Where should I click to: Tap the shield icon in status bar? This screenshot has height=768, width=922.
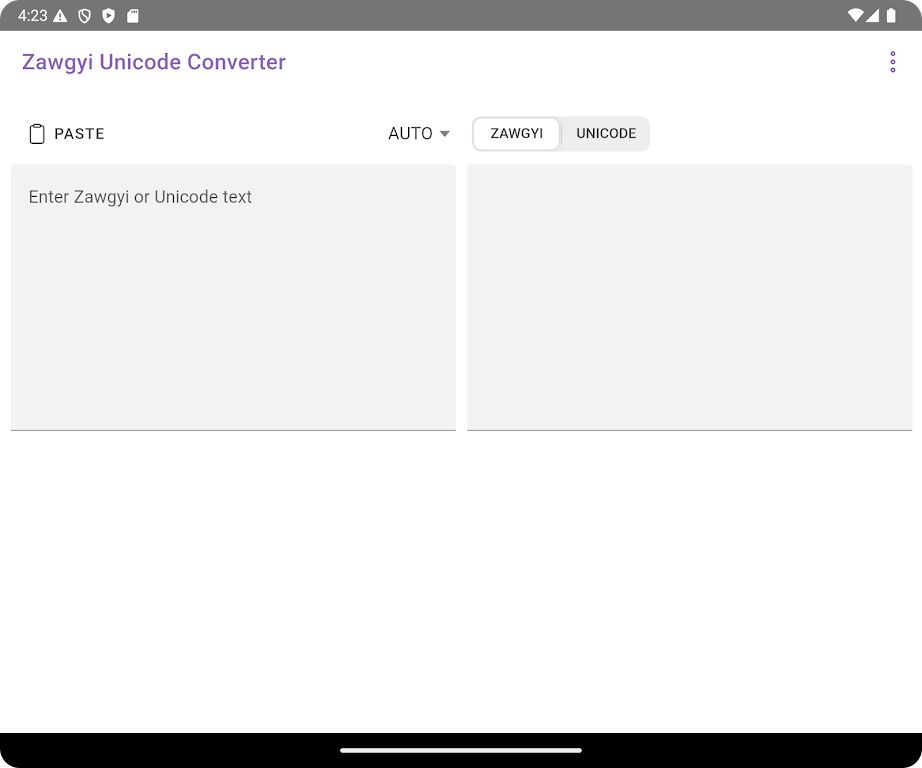(85, 16)
